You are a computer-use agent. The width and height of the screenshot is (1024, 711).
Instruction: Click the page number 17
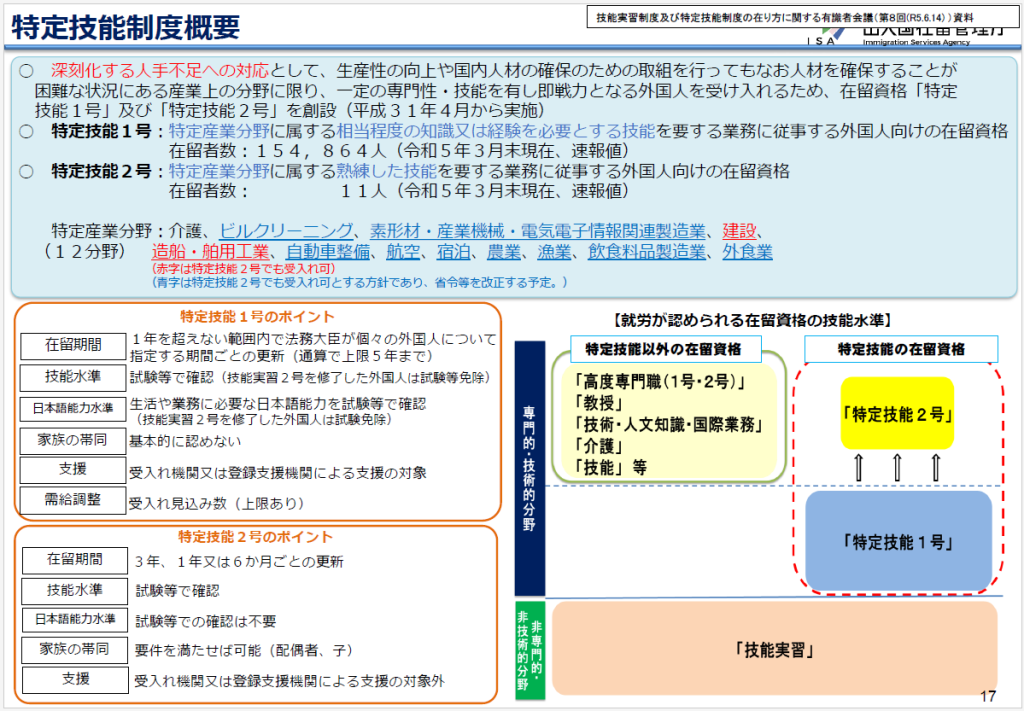click(x=987, y=697)
